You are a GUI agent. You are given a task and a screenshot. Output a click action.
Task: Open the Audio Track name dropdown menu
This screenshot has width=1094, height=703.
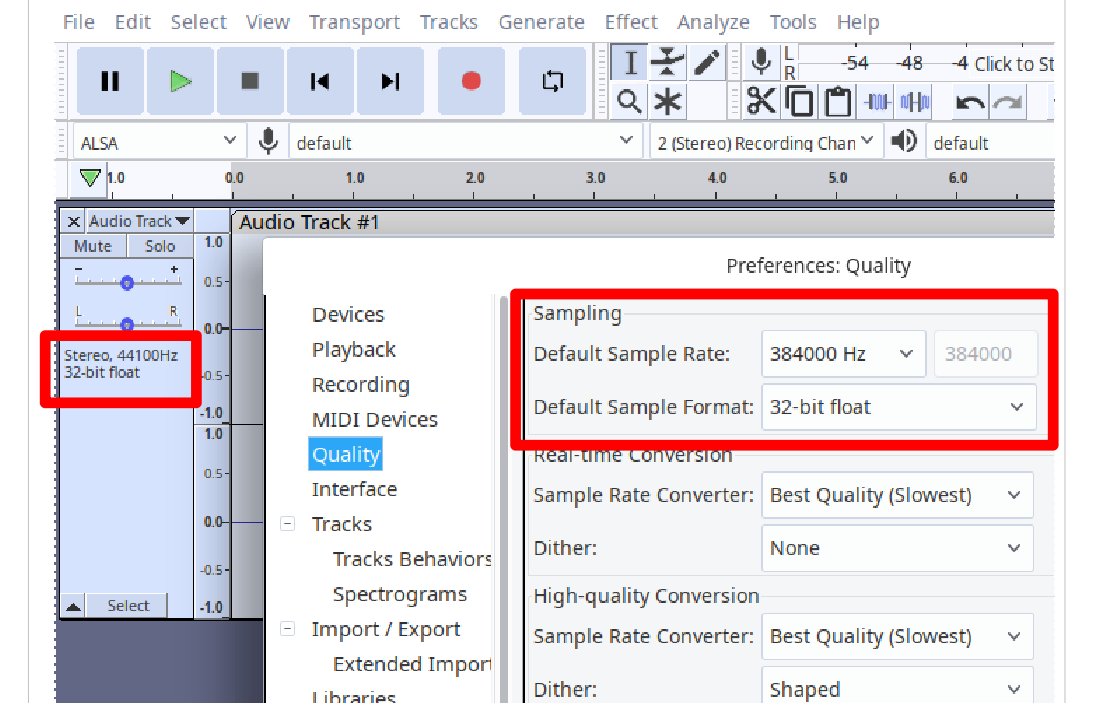coord(139,221)
